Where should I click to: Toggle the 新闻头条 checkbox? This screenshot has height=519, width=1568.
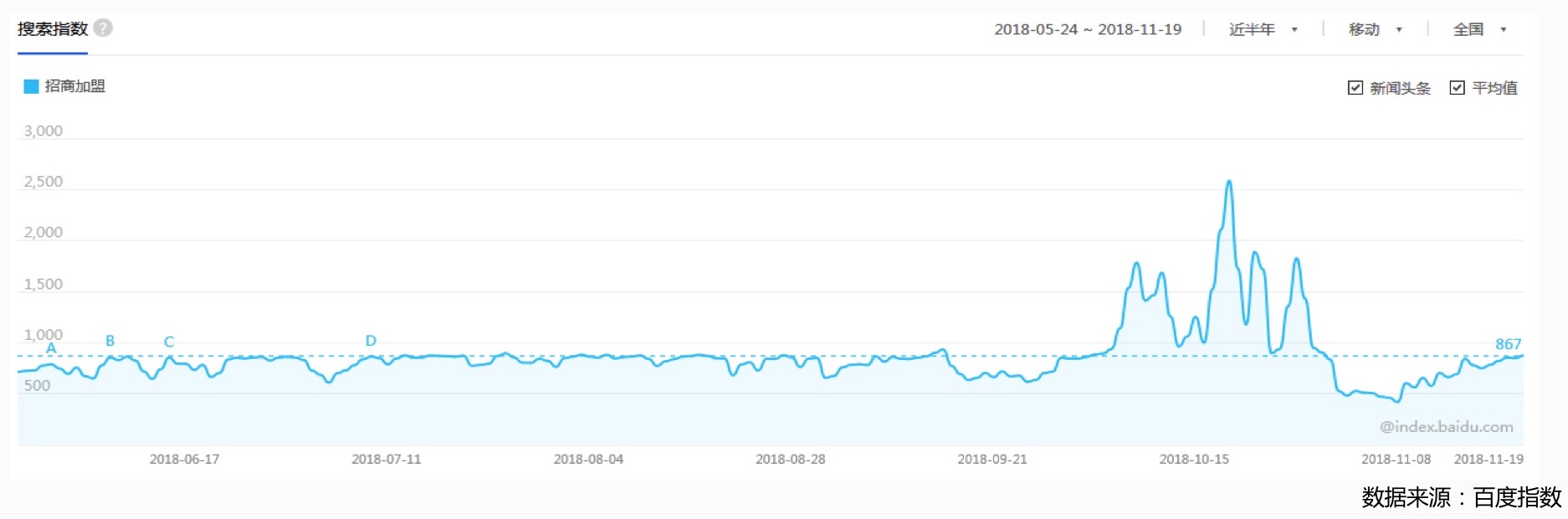pos(1355,88)
